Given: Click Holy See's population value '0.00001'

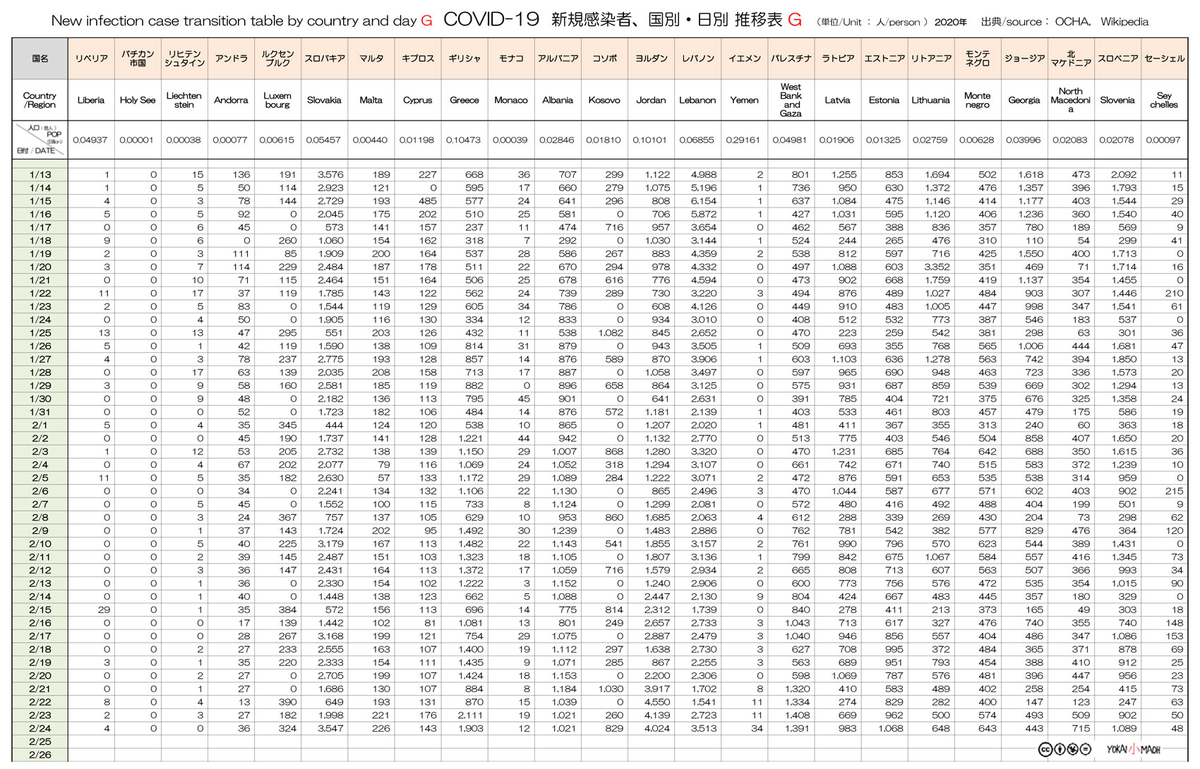Looking at the screenshot, I should (137, 140).
